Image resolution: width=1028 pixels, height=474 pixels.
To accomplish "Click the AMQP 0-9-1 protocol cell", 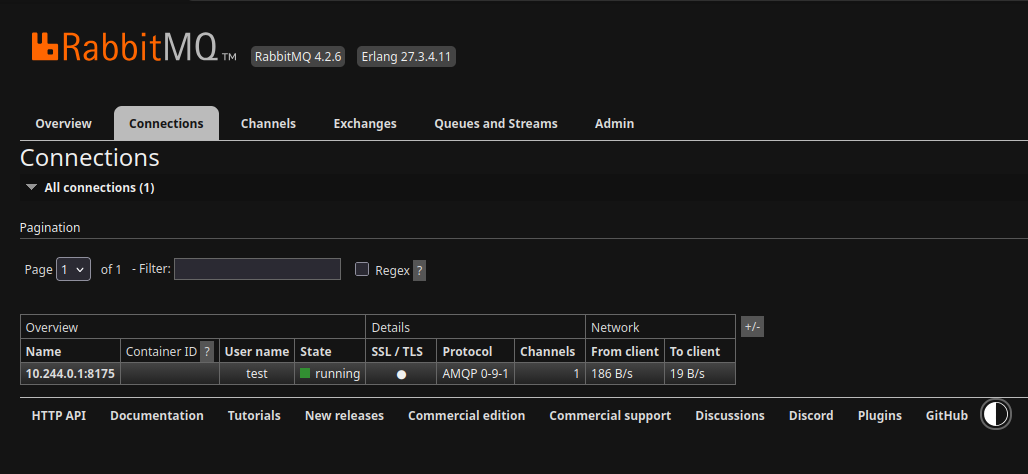I will click(x=475, y=373).
